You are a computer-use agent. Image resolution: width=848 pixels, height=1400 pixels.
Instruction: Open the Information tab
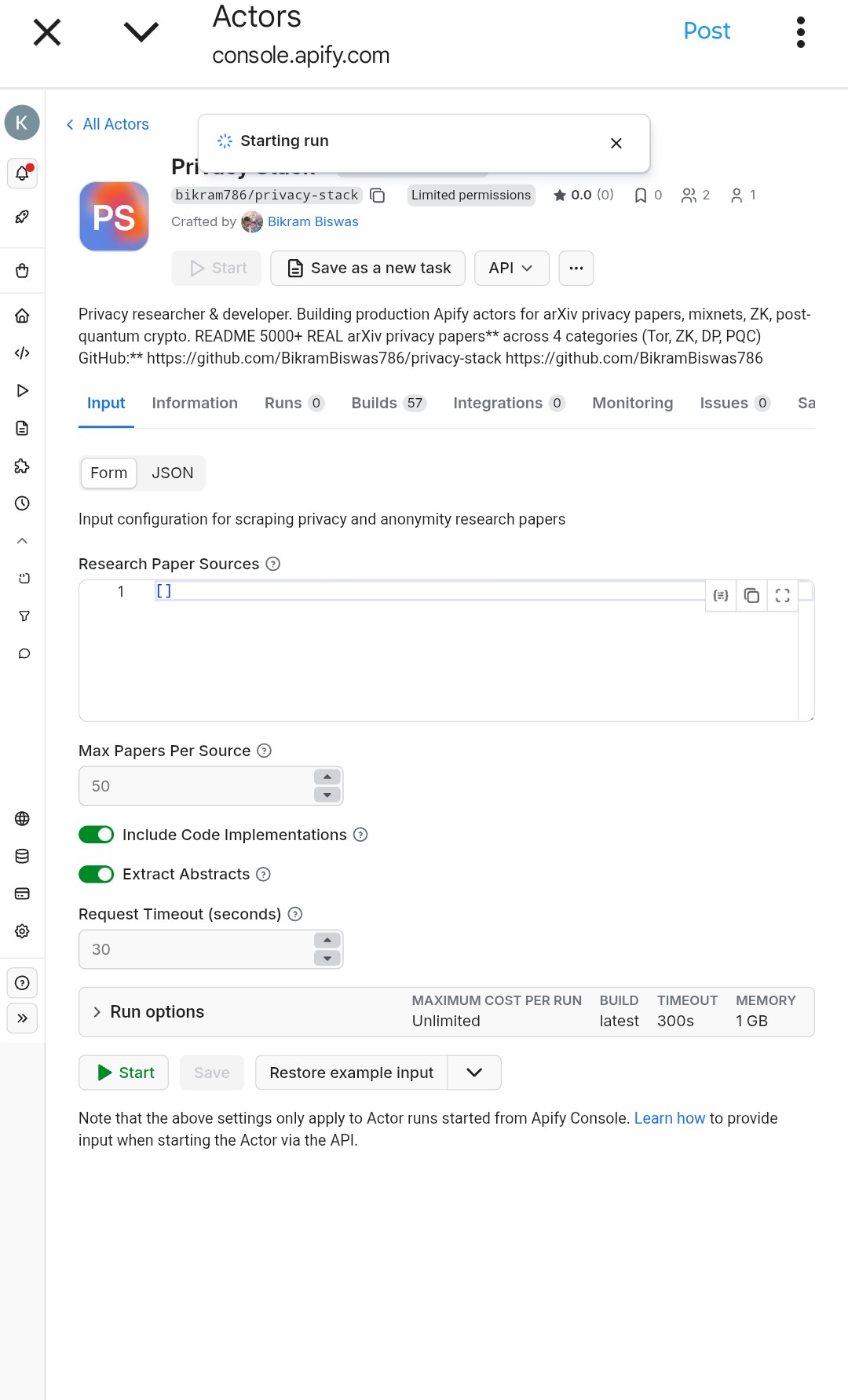coord(194,403)
